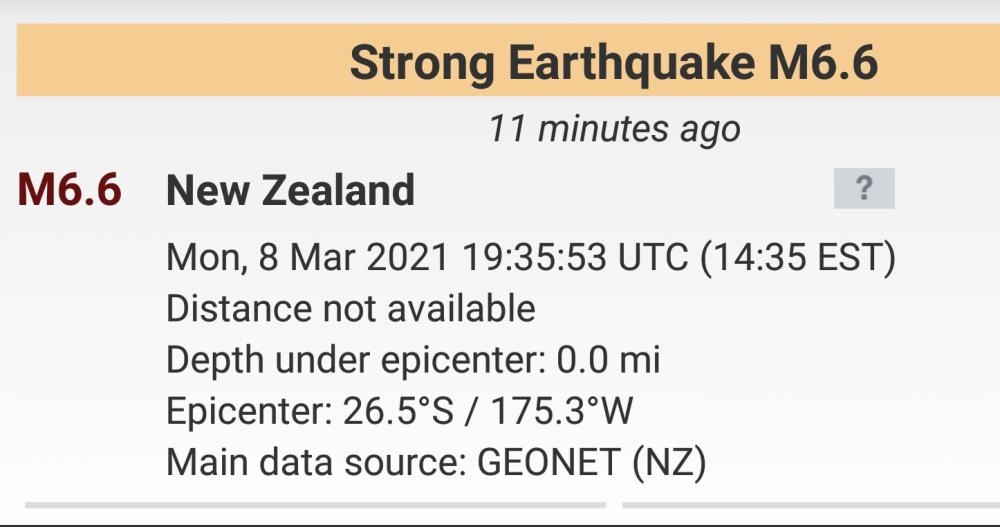Click the words "Strong Earthquake" in the header

pyautogui.click(x=553, y=64)
